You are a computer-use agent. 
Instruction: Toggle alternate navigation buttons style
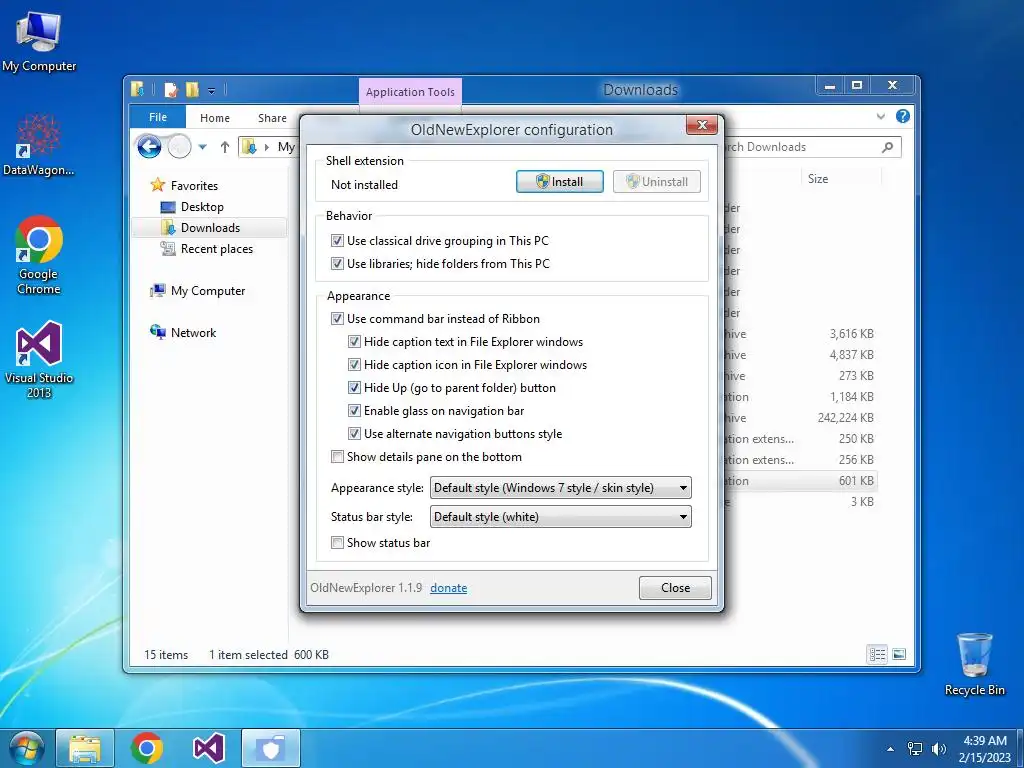[354, 433]
